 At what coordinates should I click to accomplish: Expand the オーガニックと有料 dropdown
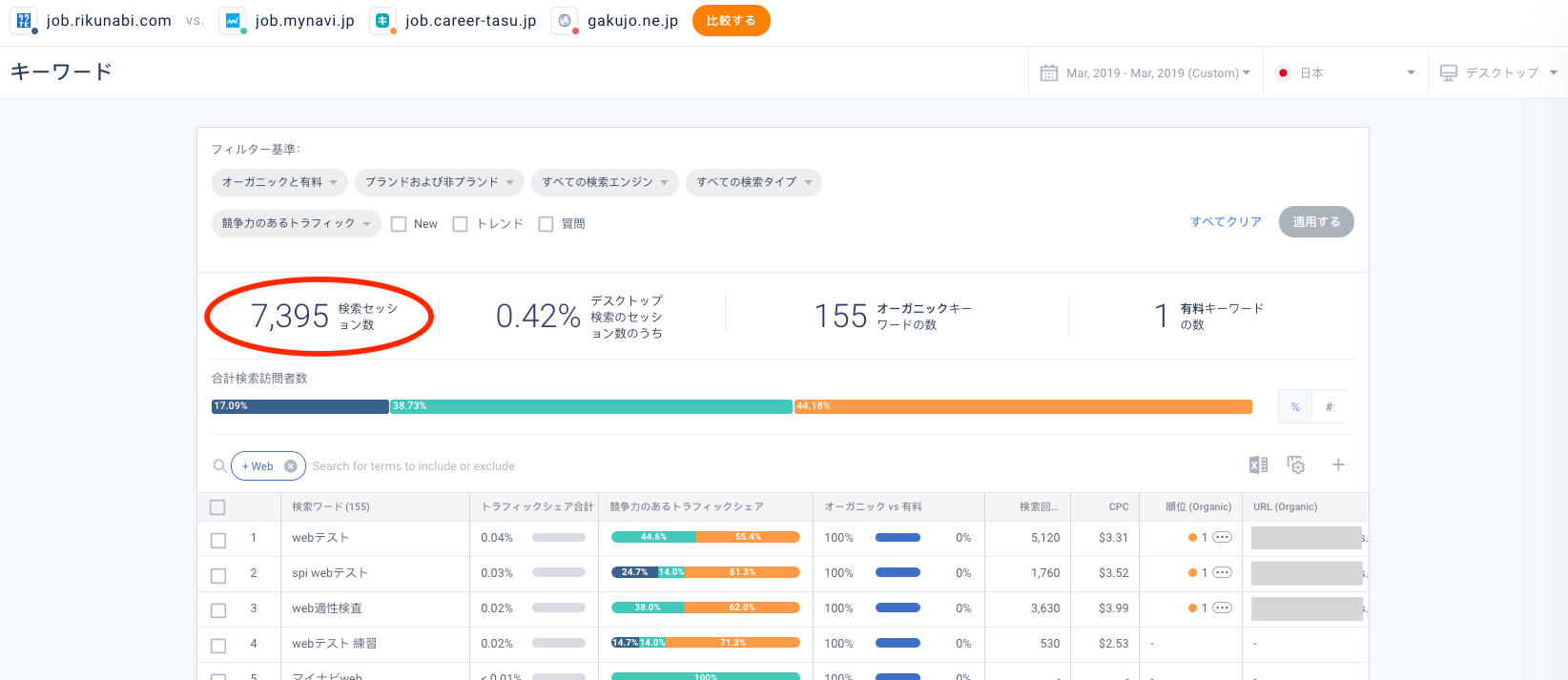pos(279,182)
